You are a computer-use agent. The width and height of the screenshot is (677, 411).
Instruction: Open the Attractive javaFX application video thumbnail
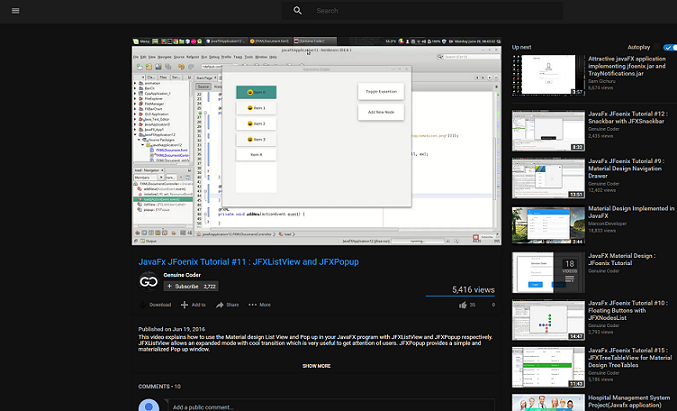[548, 75]
